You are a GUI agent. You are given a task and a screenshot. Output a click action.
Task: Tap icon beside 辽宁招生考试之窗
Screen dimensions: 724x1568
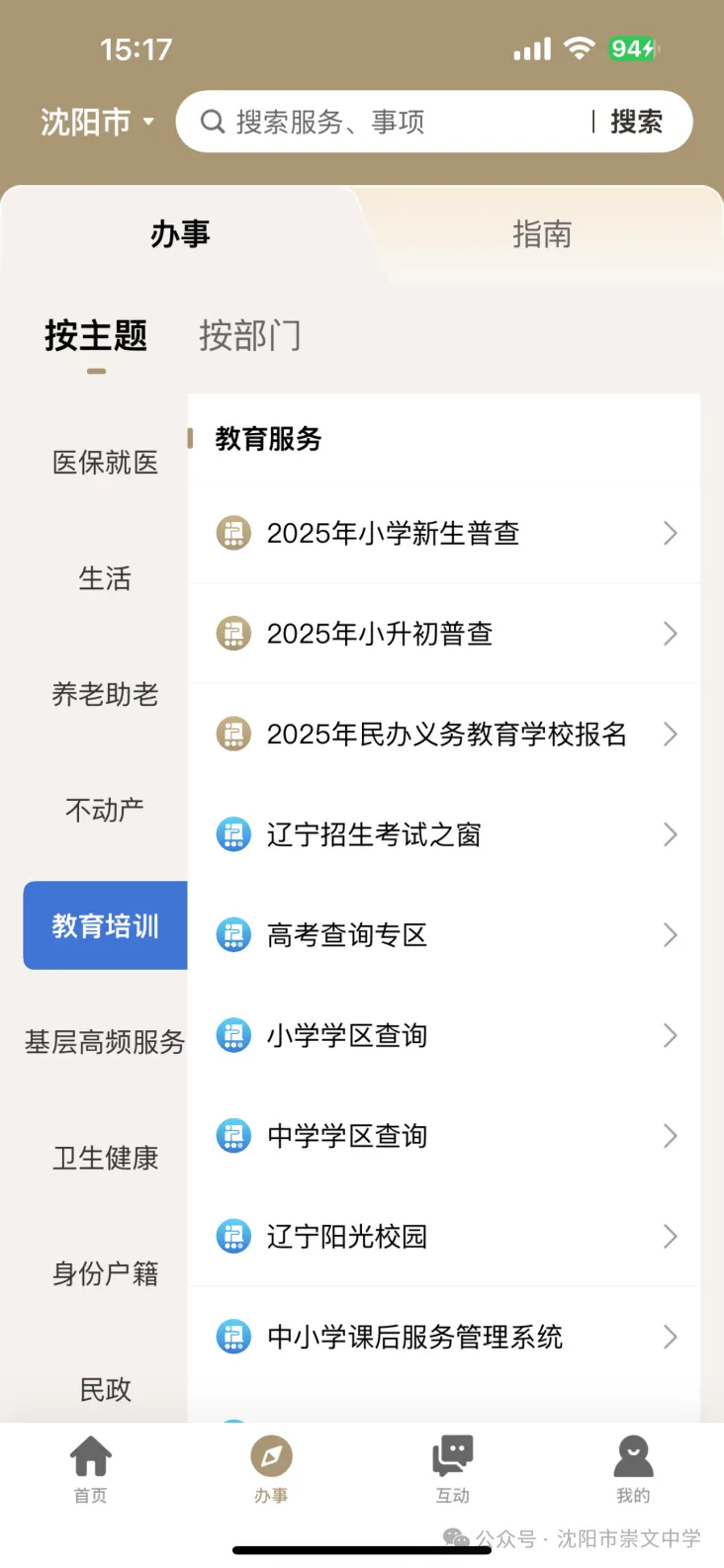[x=233, y=834]
